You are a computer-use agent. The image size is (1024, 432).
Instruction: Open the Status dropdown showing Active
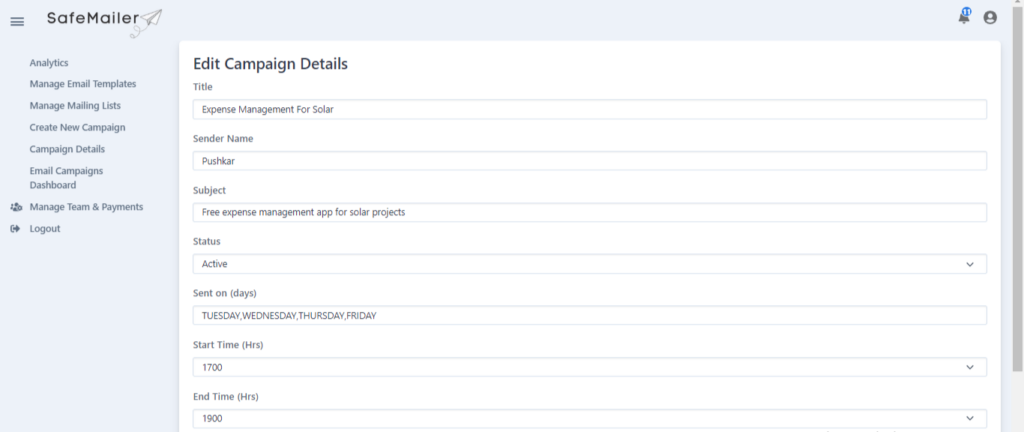pyautogui.click(x=590, y=264)
